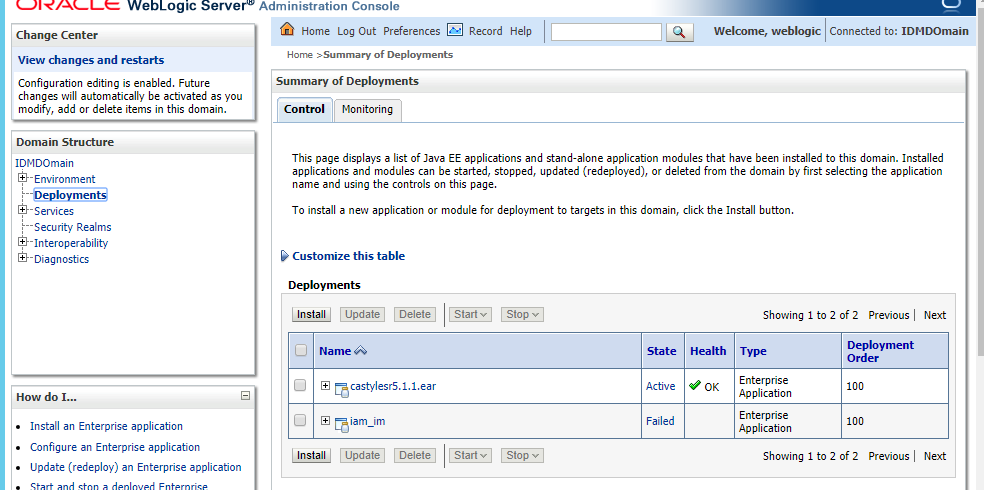Viewport: 984px width, 490px height.
Task: Expand the Environment tree node
Action: [x=23, y=178]
